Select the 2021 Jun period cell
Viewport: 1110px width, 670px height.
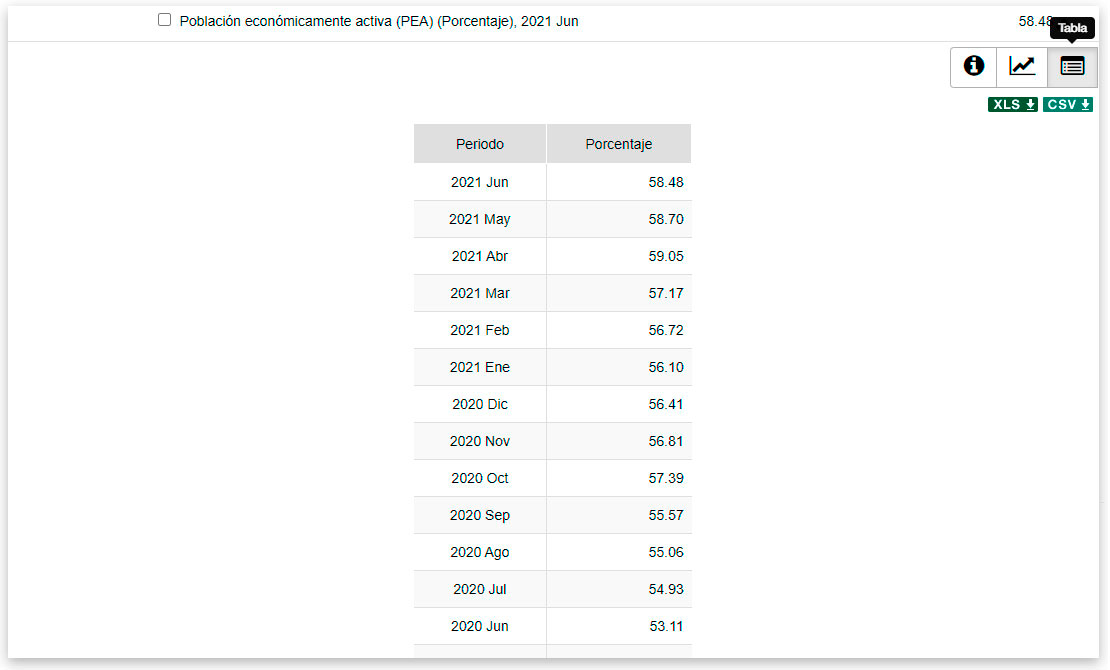480,182
